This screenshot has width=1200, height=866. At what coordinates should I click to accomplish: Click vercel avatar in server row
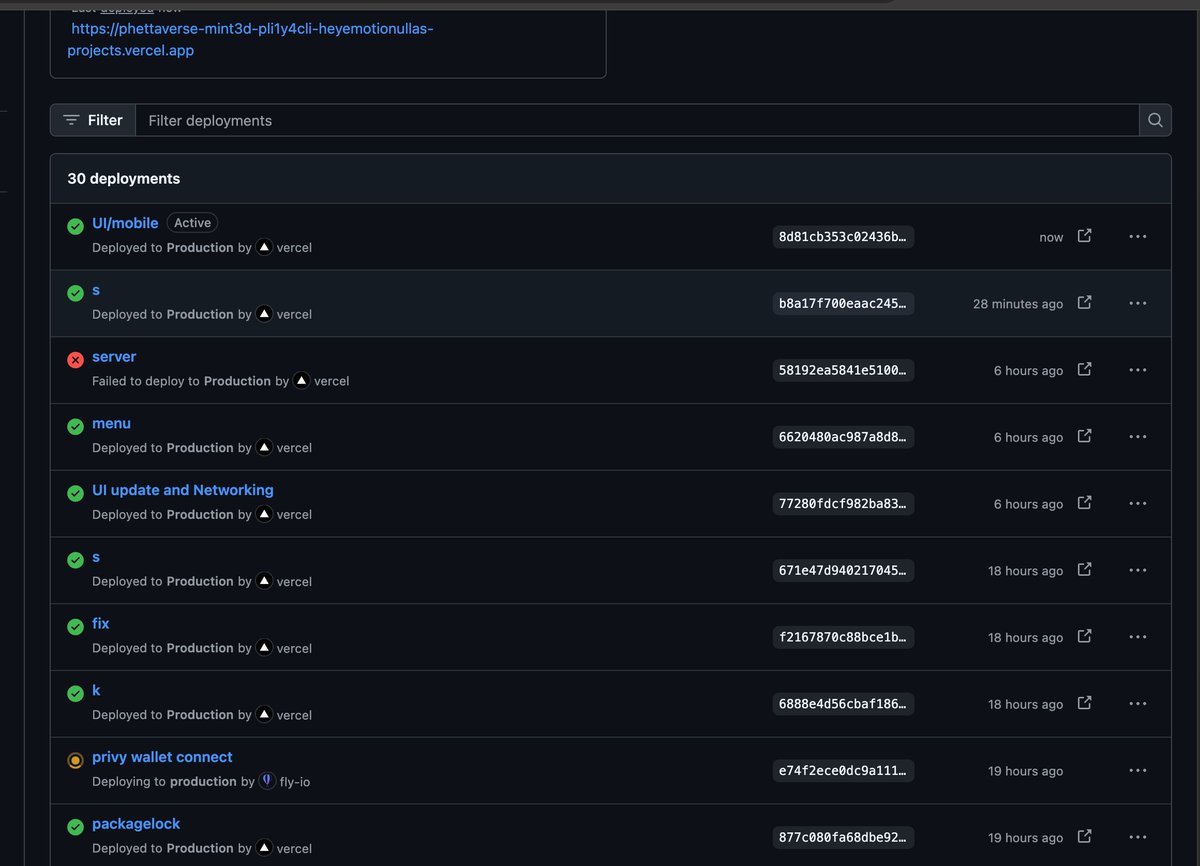pos(301,381)
